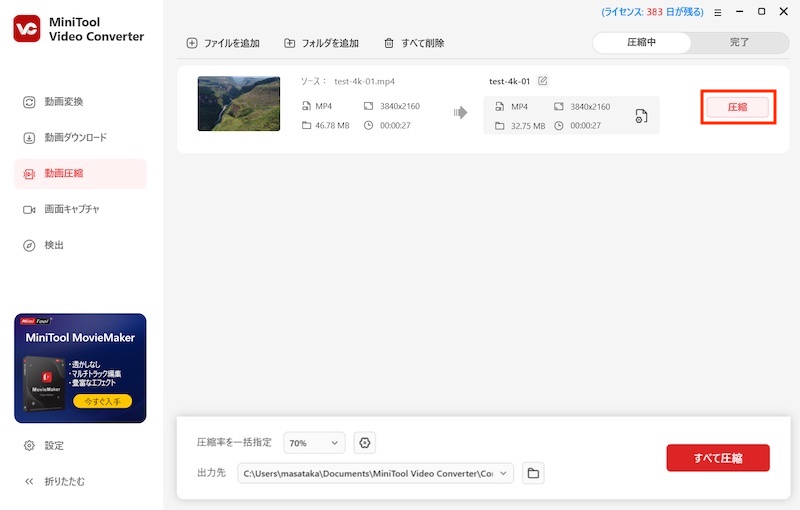Select 動画圧縮 in the sidebar
The image size is (800, 510).
pyautogui.click(x=64, y=173)
